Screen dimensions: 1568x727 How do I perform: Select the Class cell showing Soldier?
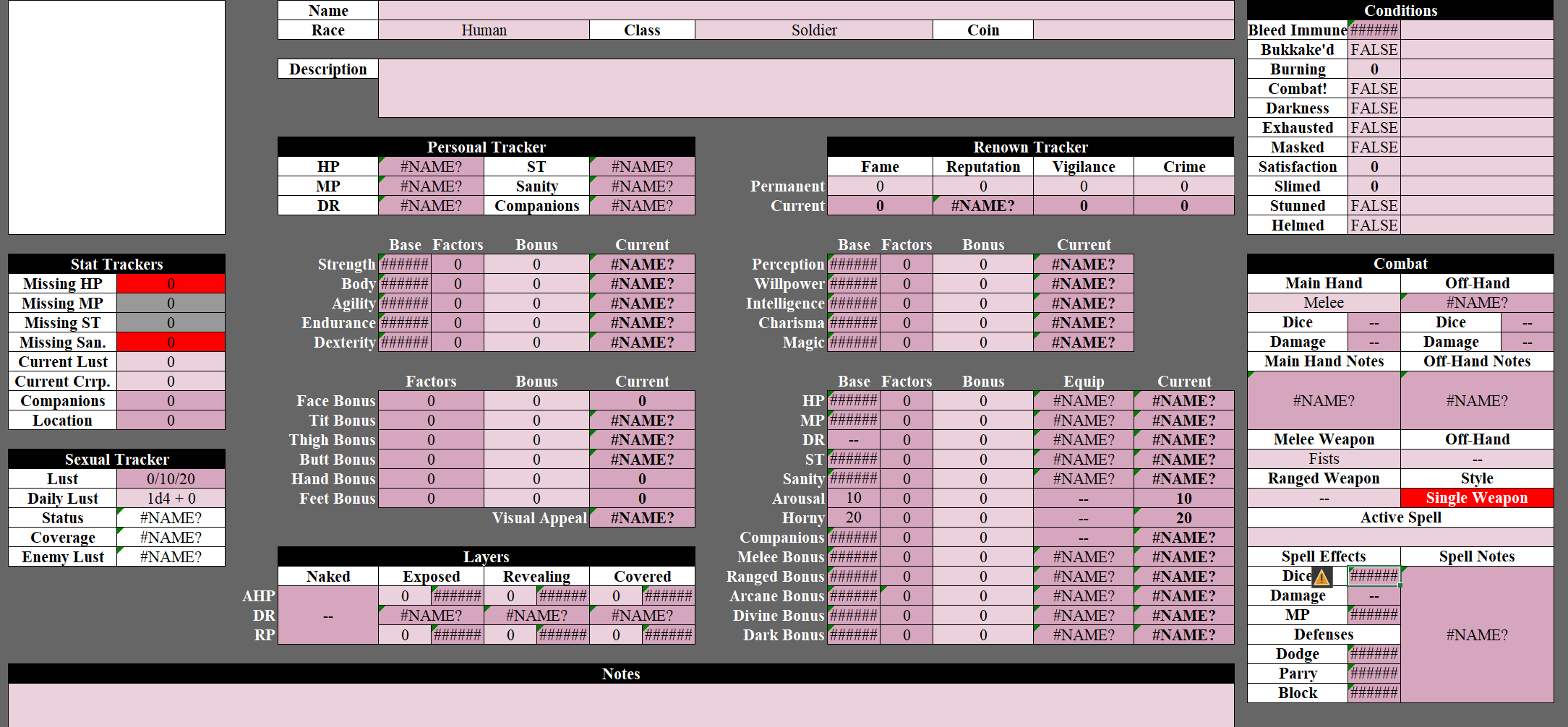click(x=814, y=30)
